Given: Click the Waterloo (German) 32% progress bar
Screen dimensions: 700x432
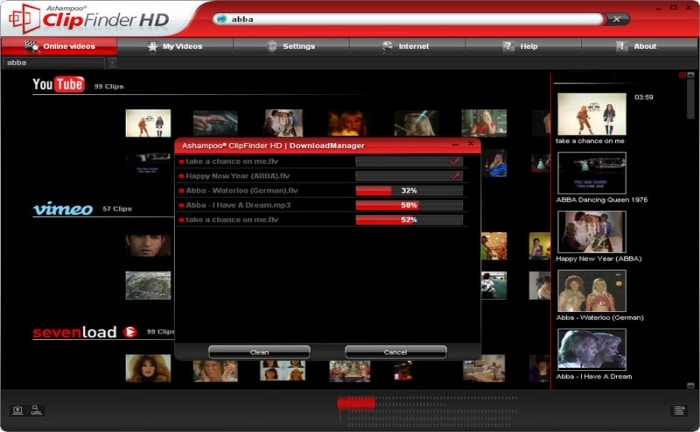Looking at the screenshot, I should tap(409, 191).
